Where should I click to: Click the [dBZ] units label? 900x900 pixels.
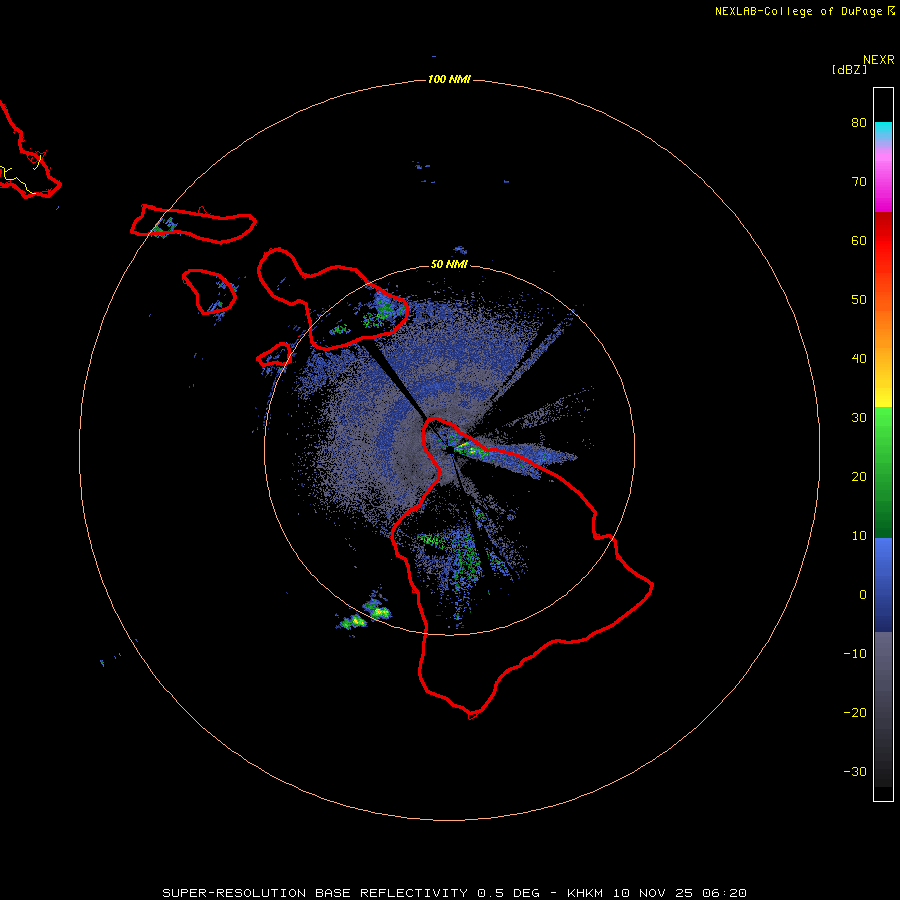[x=849, y=70]
